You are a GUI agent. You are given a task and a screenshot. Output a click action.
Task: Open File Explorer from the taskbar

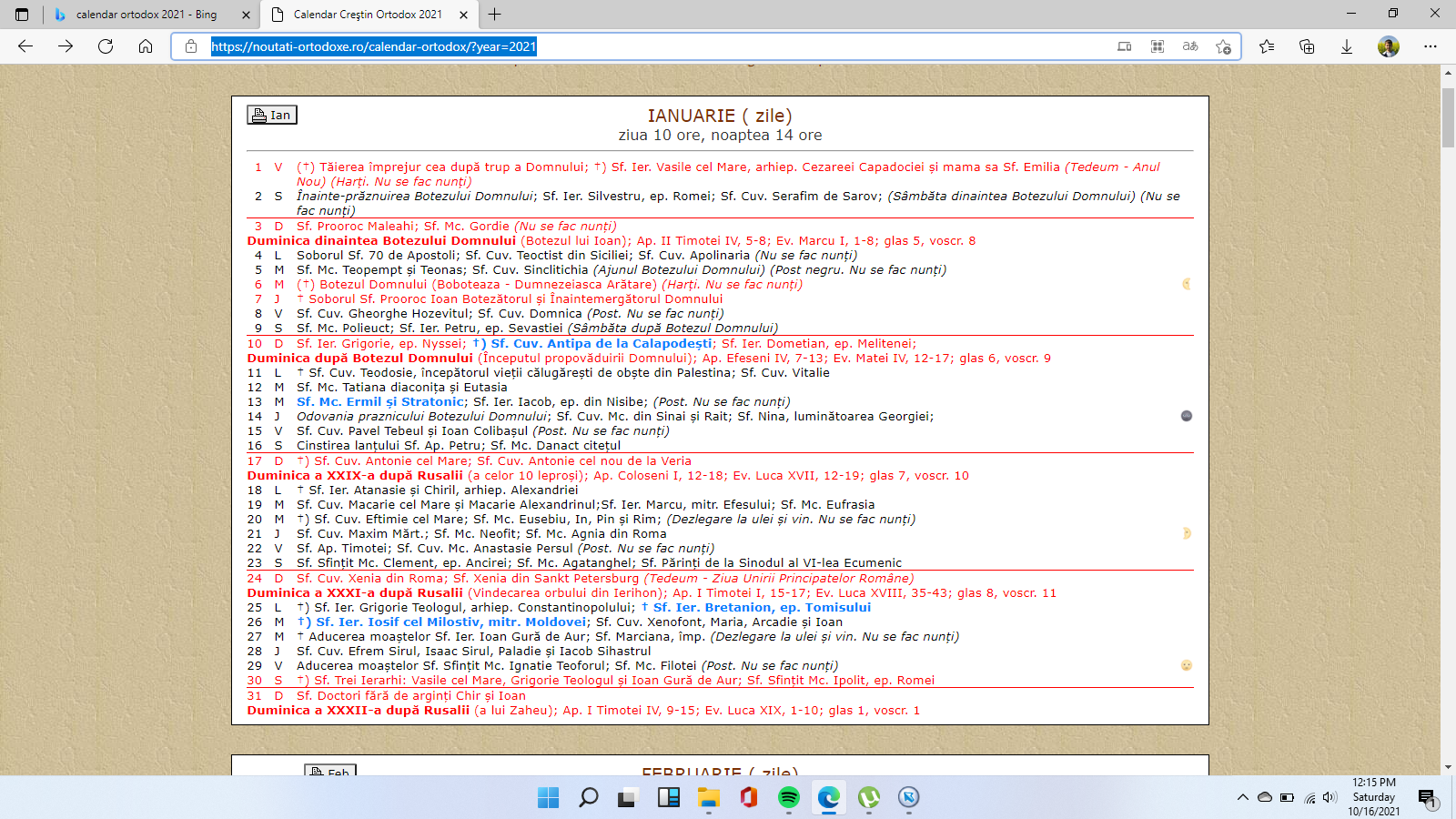pos(708,797)
